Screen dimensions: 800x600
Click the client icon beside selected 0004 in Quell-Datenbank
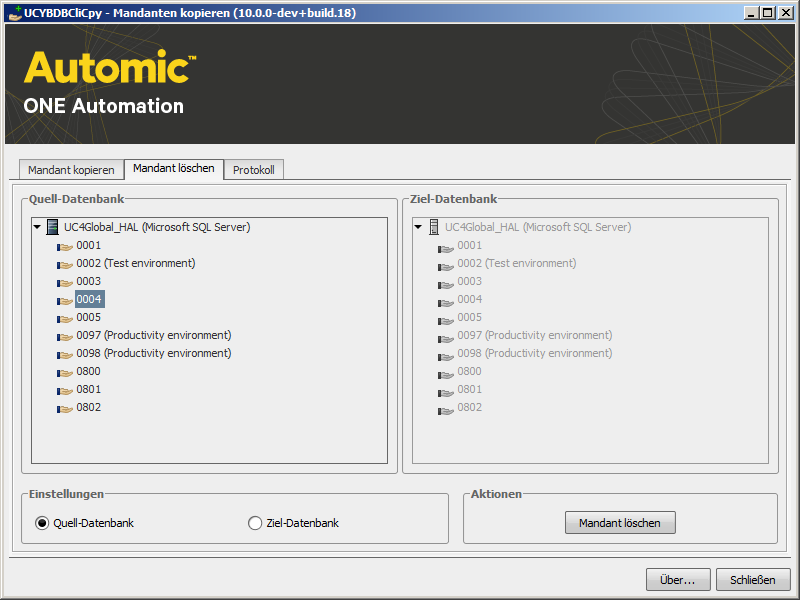[x=64, y=301]
